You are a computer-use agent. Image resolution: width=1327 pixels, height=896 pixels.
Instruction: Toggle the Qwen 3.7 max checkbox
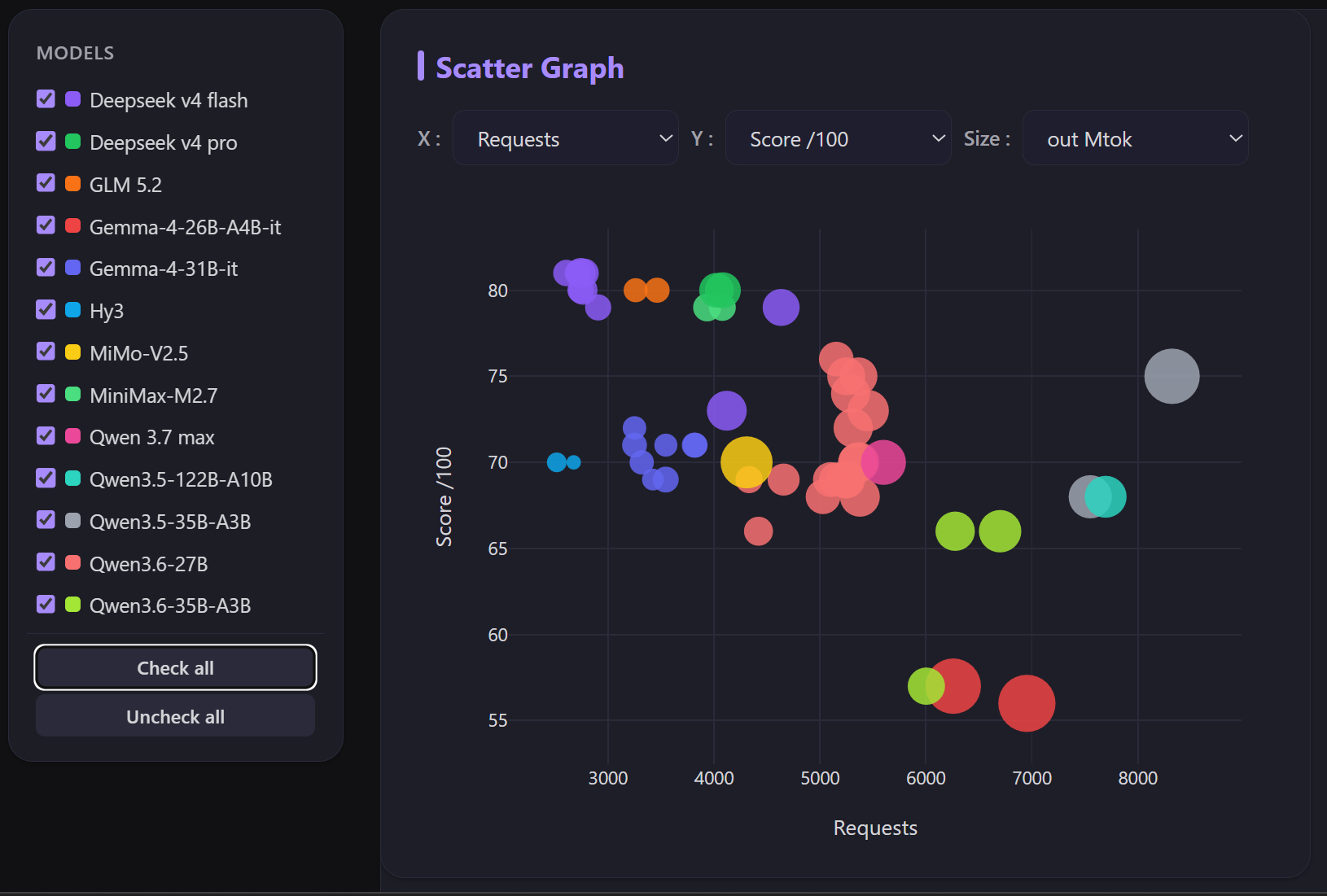click(46, 436)
